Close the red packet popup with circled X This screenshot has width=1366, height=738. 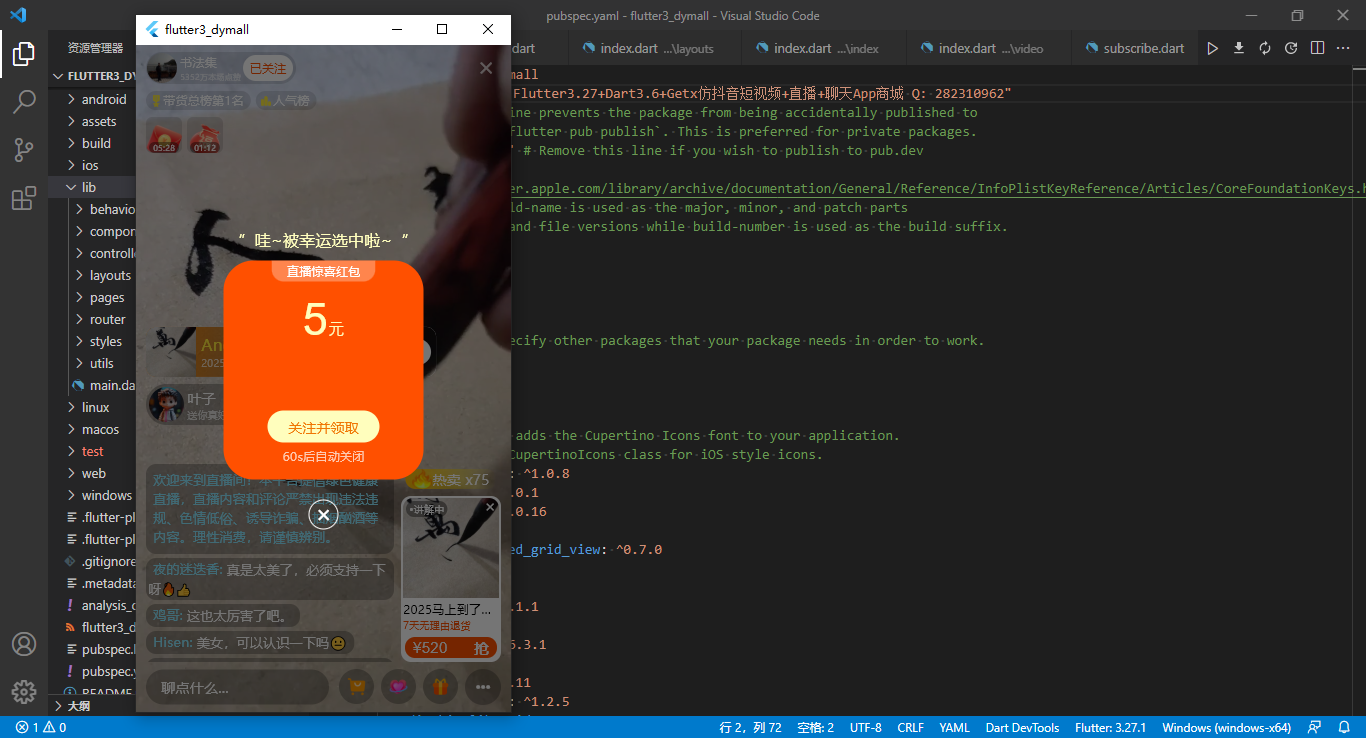[323, 514]
